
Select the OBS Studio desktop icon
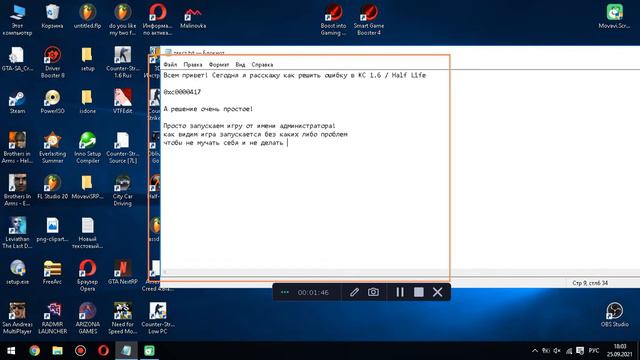pyautogui.click(x=614, y=314)
